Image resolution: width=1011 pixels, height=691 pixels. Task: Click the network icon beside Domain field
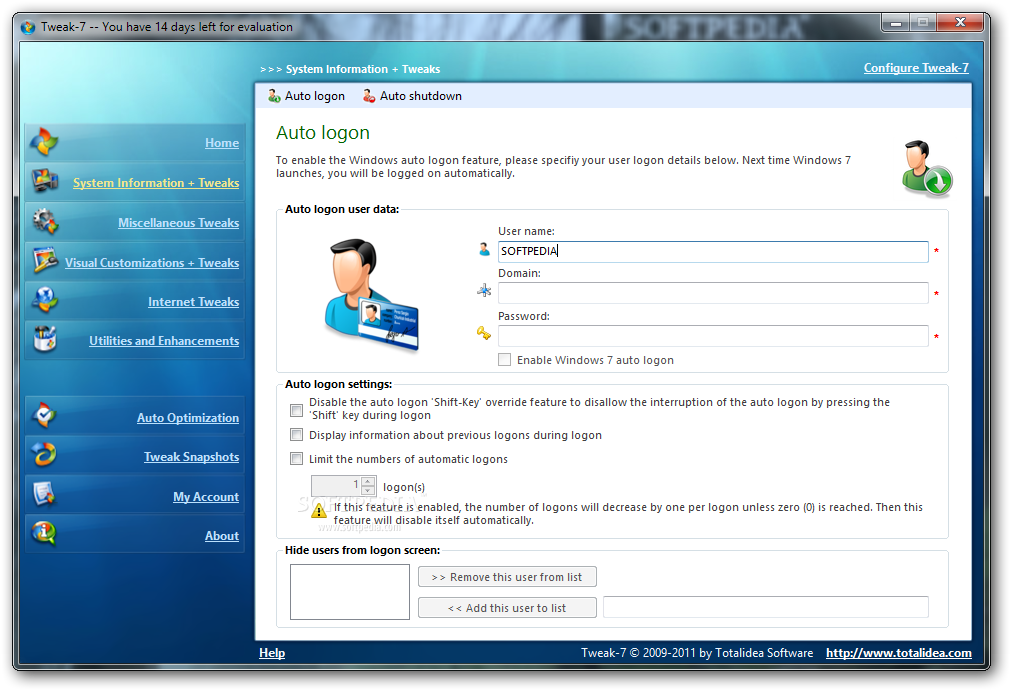point(484,291)
